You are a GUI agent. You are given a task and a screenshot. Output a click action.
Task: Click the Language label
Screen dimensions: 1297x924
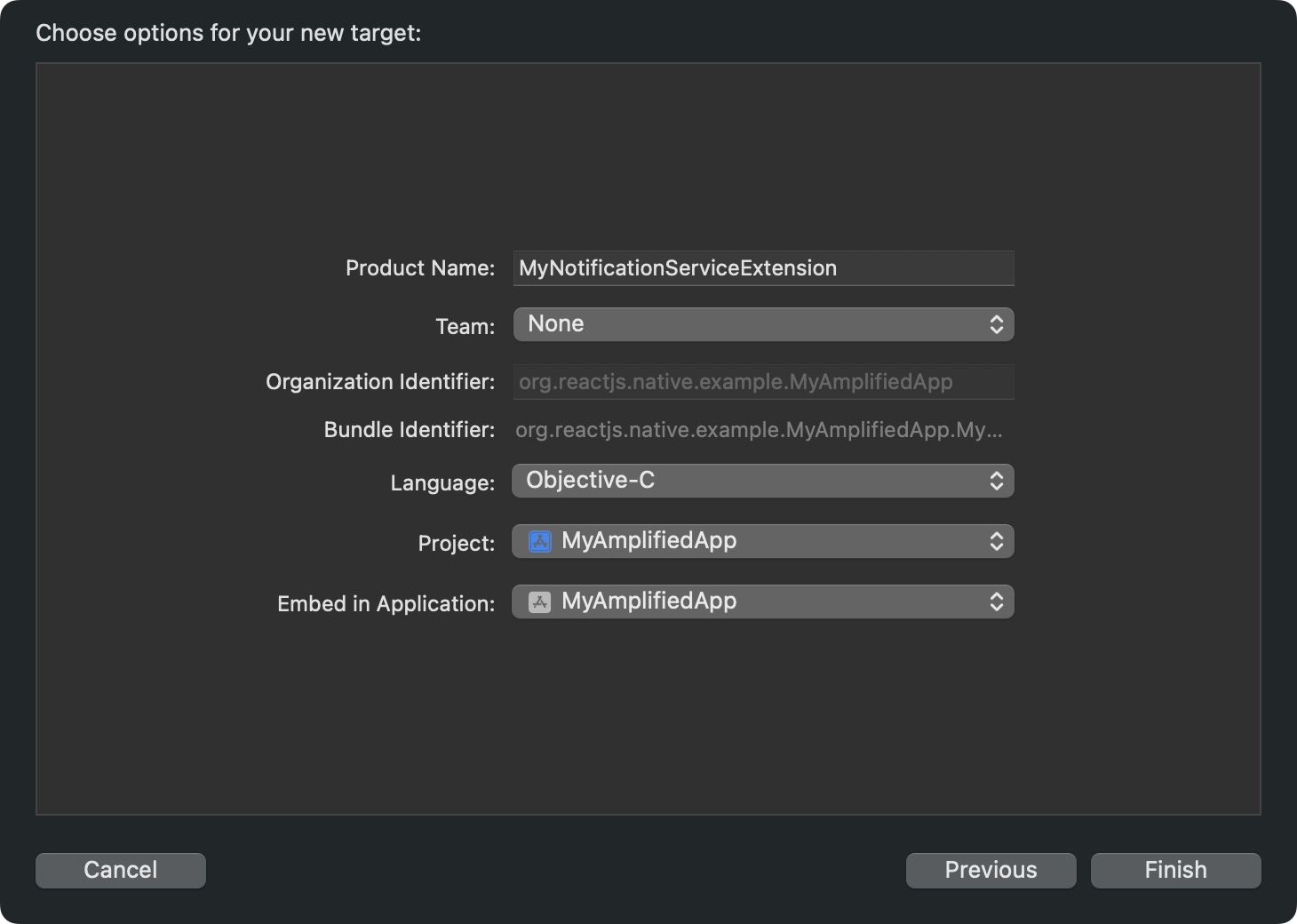(x=442, y=483)
